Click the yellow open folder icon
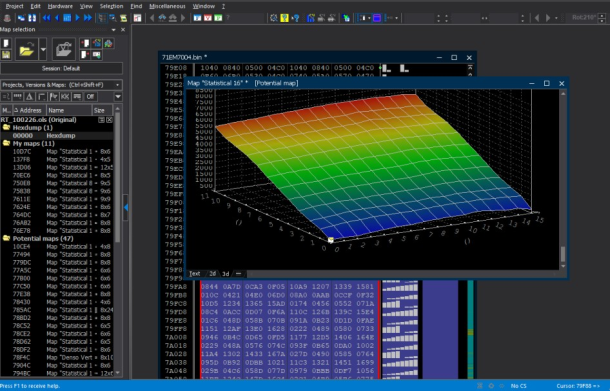This screenshot has width=610, height=391. [x=26, y=49]
